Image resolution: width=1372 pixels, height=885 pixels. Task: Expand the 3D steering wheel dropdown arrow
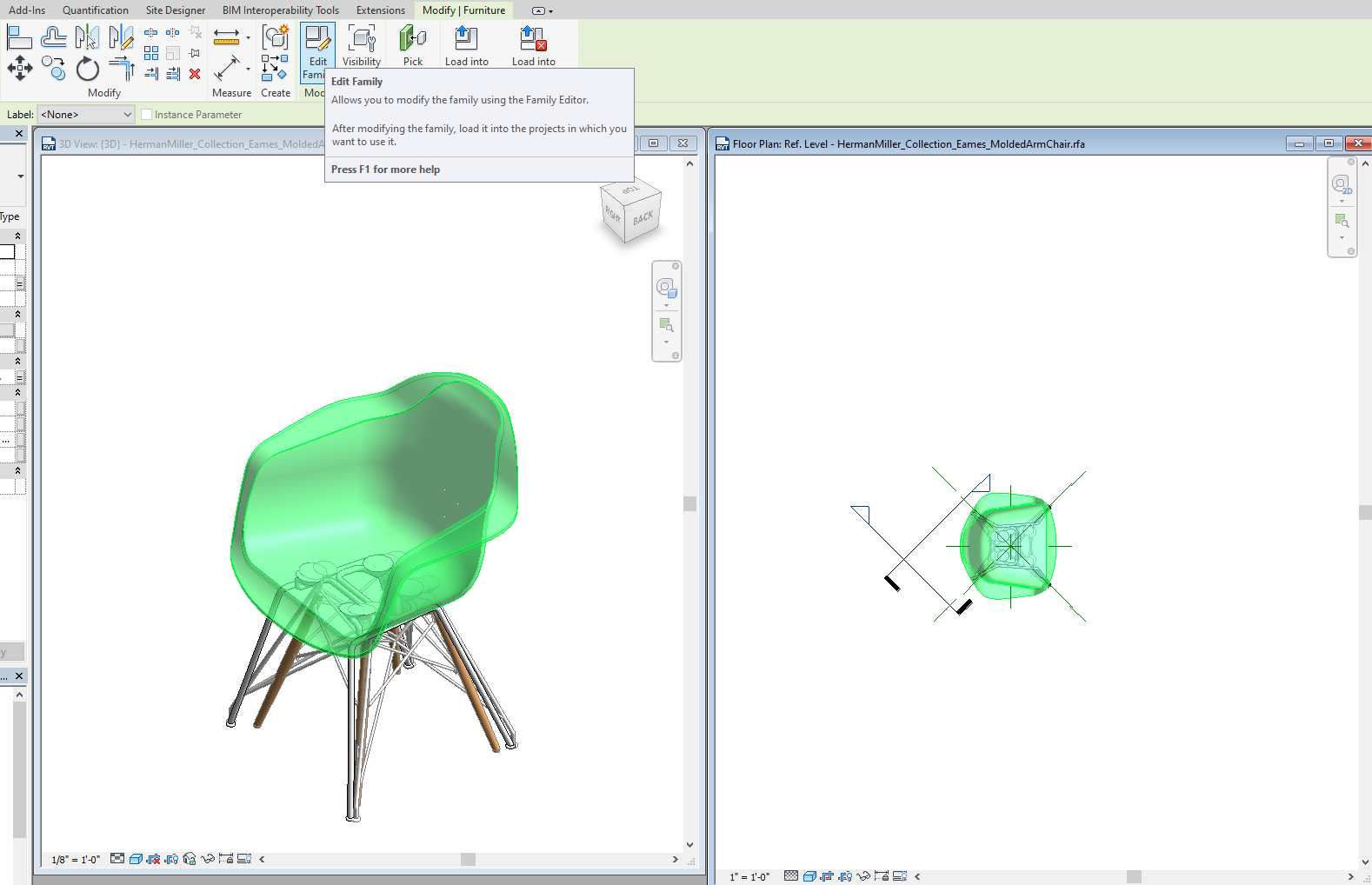667,305
